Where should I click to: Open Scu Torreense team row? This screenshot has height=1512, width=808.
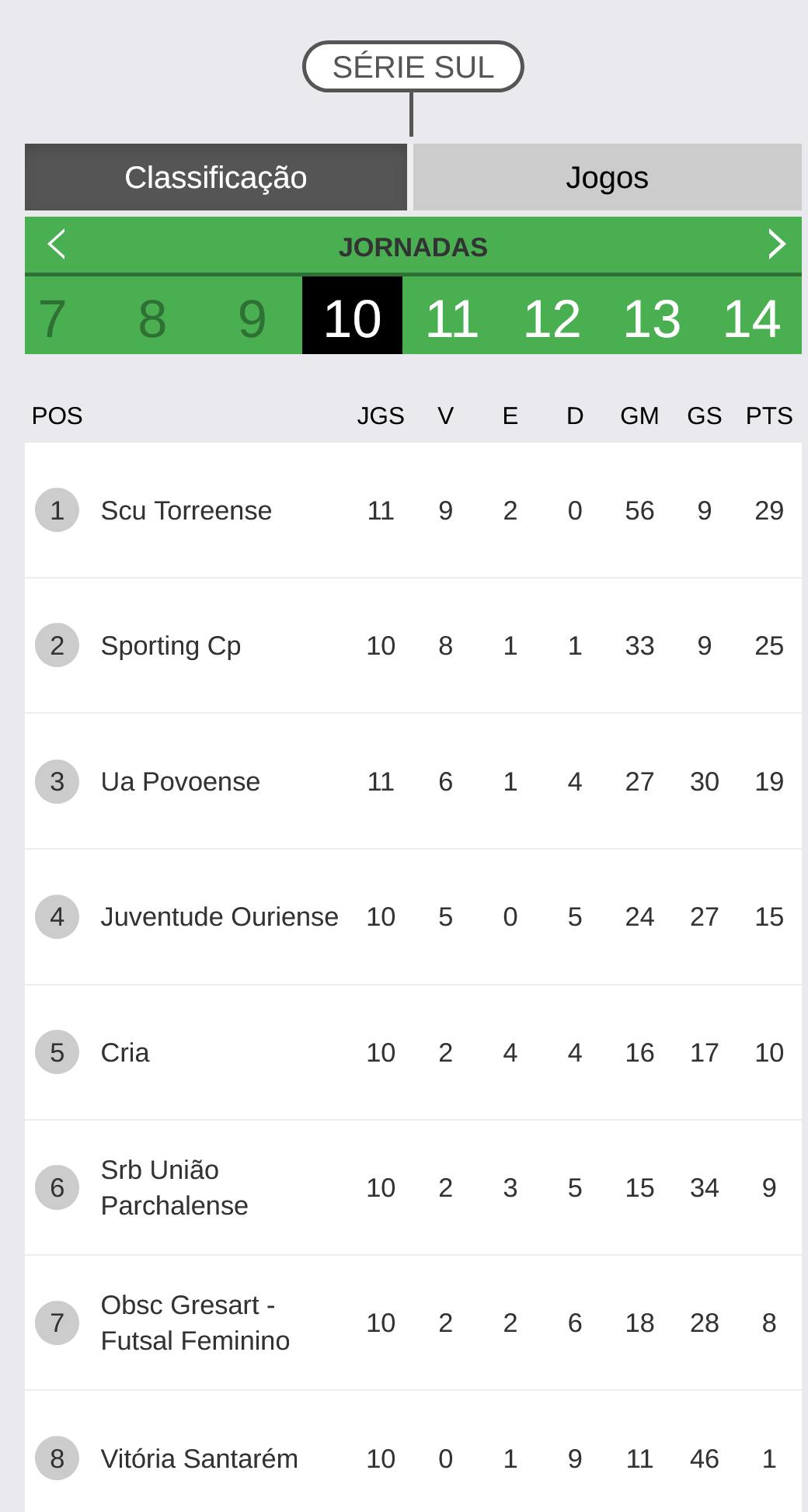click(186, 511)
